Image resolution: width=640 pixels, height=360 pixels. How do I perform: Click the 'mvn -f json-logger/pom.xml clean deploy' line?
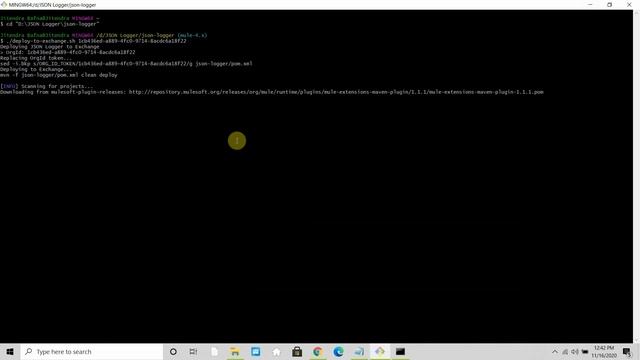[x=59, y=75]
